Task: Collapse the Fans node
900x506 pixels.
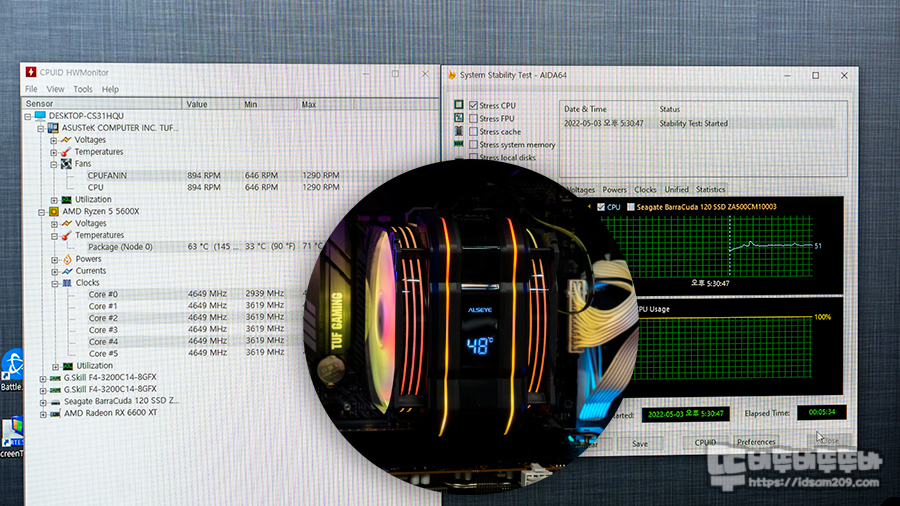Action: [x=53, y=164]
